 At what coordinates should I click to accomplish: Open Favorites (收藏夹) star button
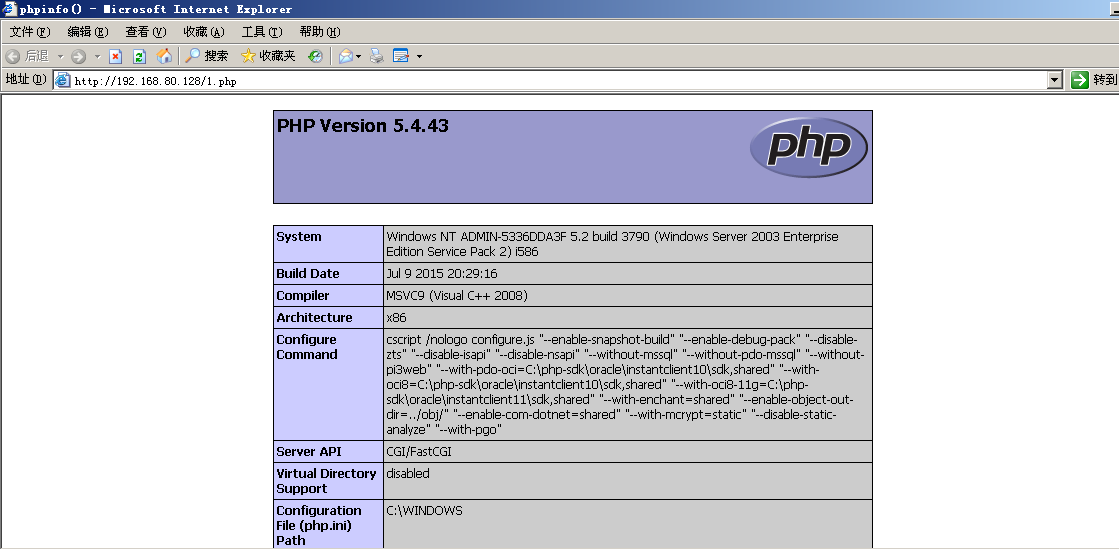pyautogui.click(x=268, y=56)
